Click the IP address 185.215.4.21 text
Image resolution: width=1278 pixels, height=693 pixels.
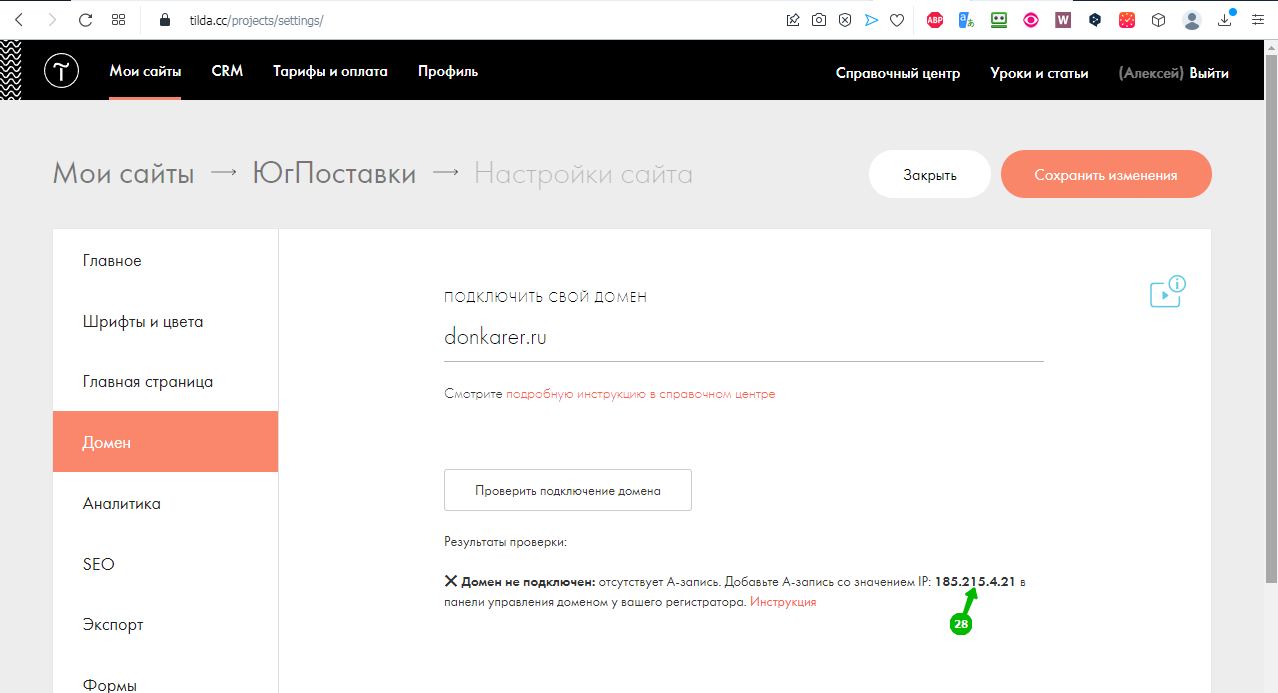point(975,581)
